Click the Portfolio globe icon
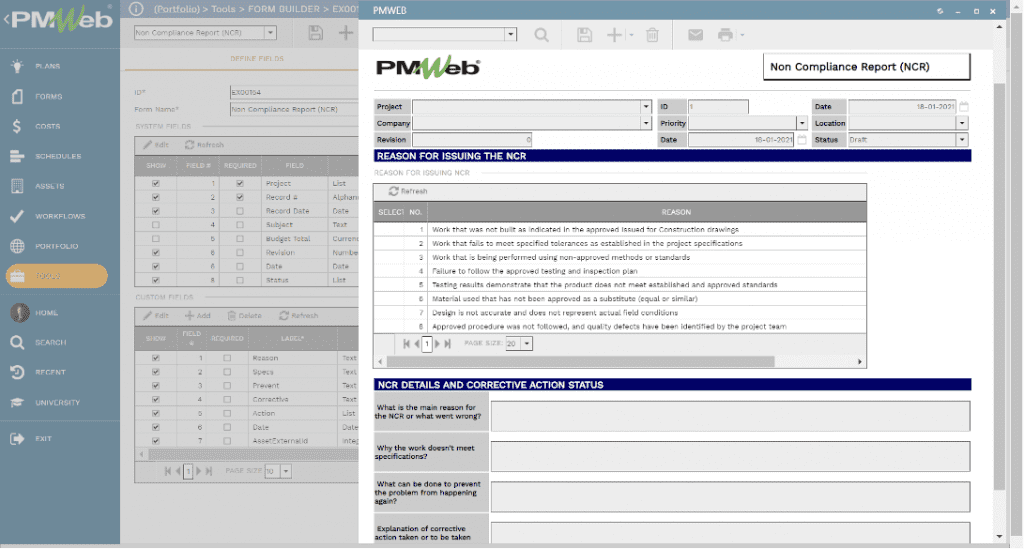 tap(17, 246)
